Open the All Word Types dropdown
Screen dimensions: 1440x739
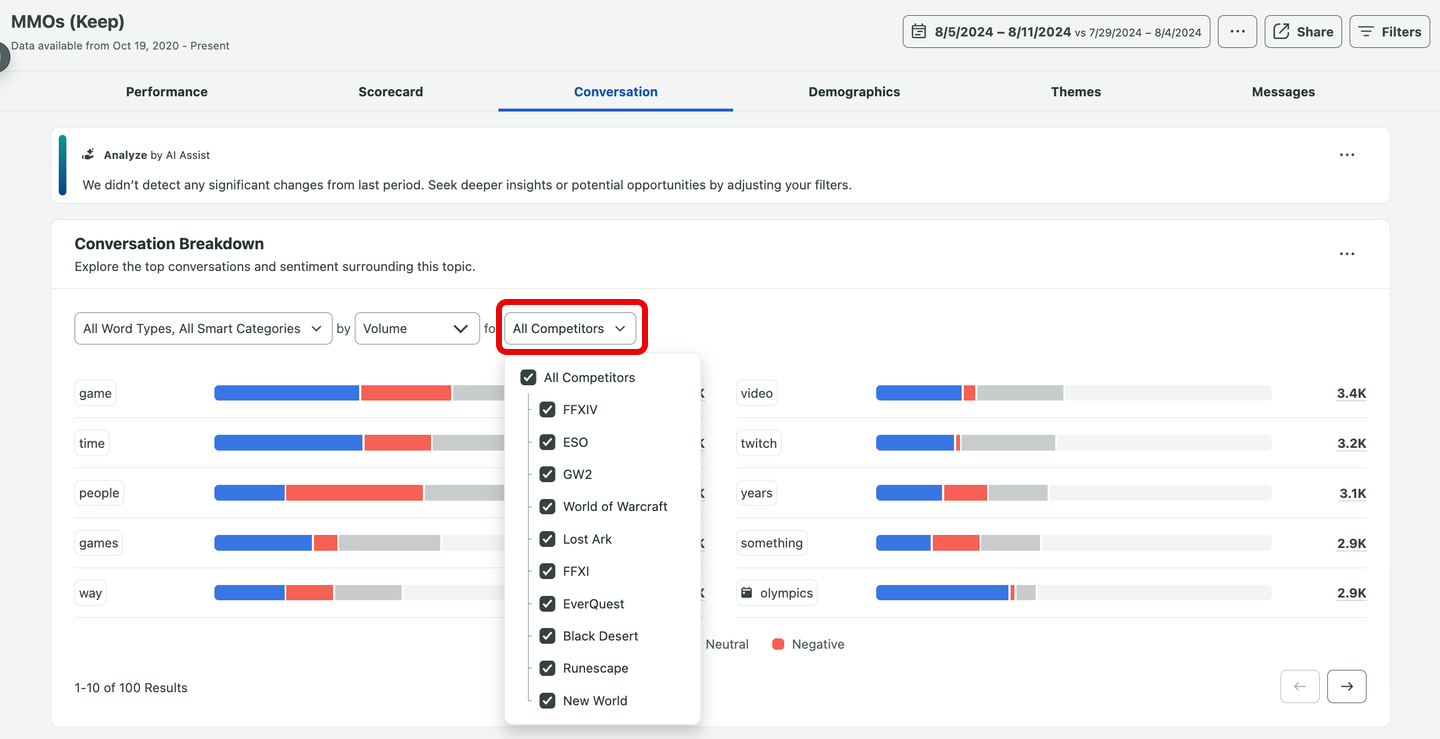(203, 328)
